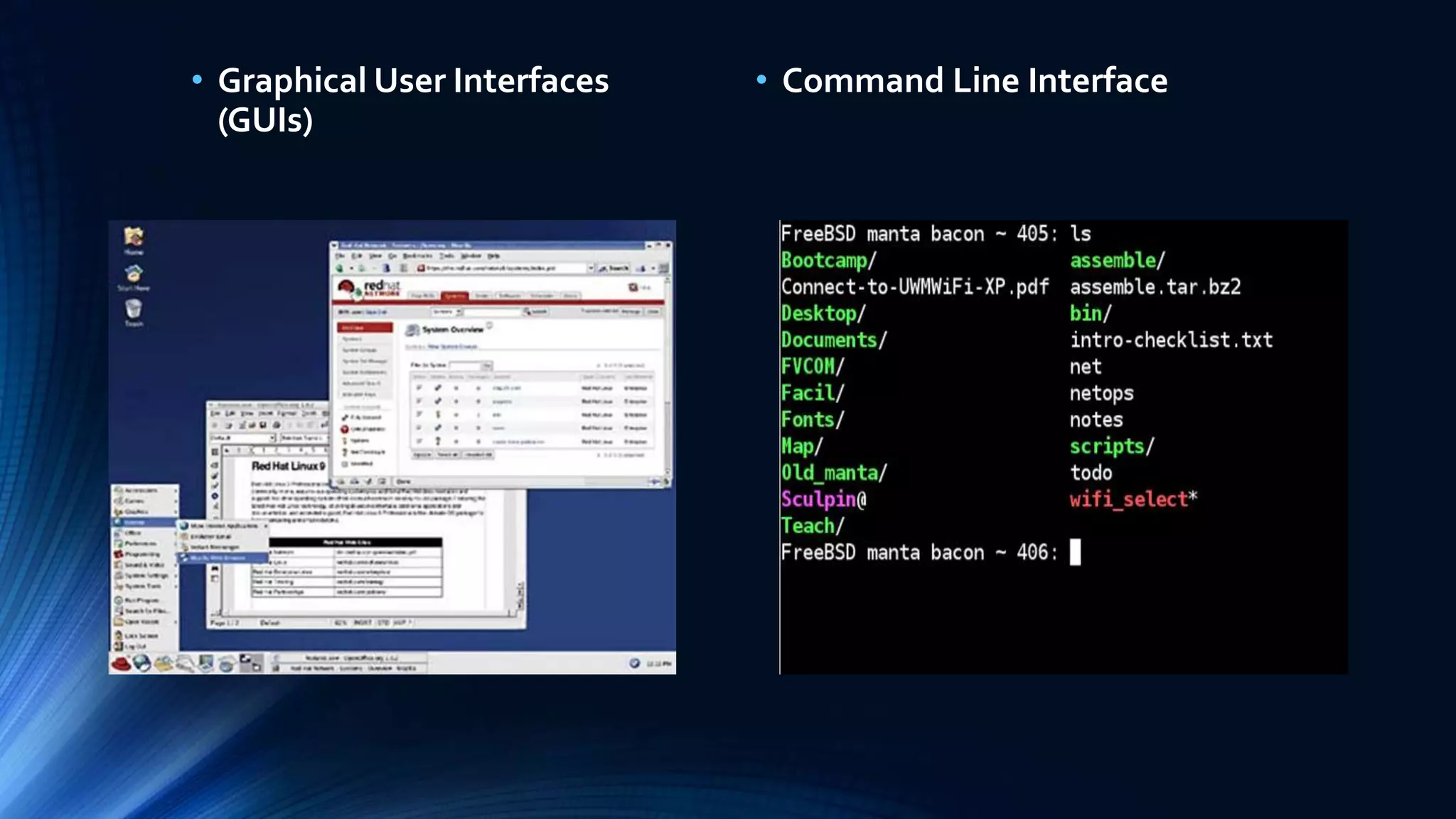Click Mozilla forward arrow button
Viewport: 1456px width, 819px height.
point(362,268)
